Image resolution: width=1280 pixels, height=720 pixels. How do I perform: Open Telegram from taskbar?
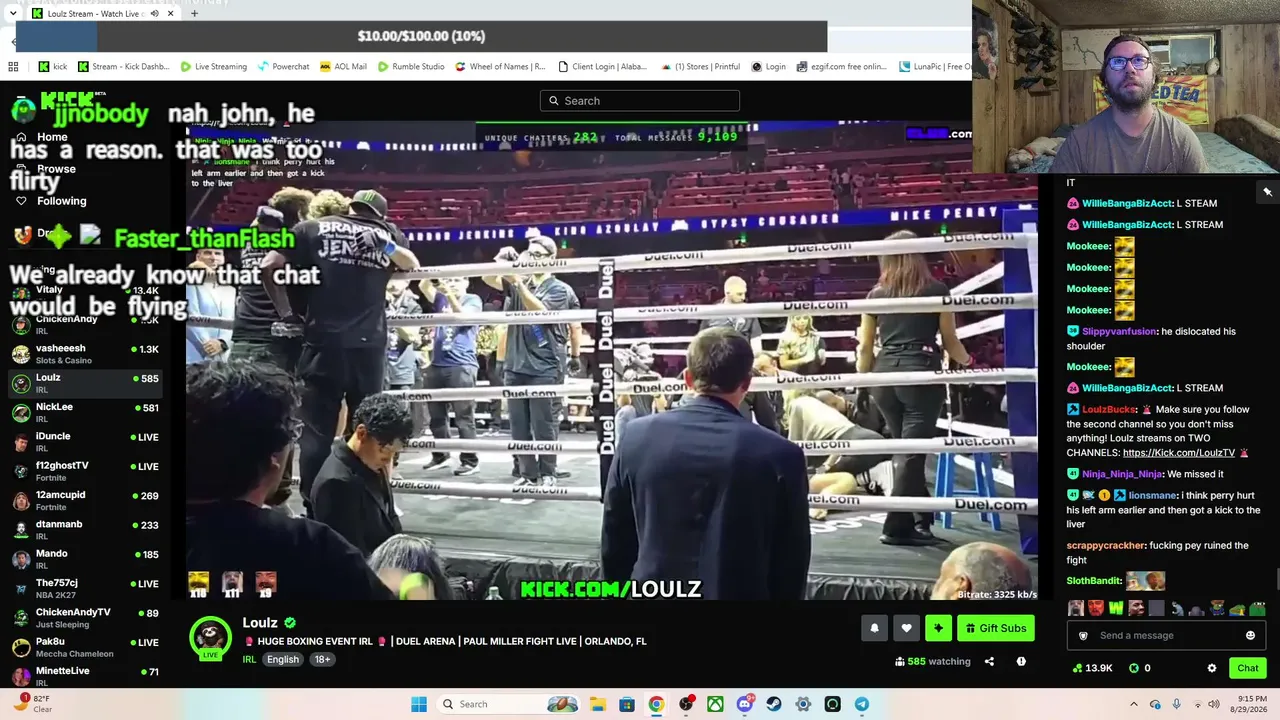[x=862, y=704]
